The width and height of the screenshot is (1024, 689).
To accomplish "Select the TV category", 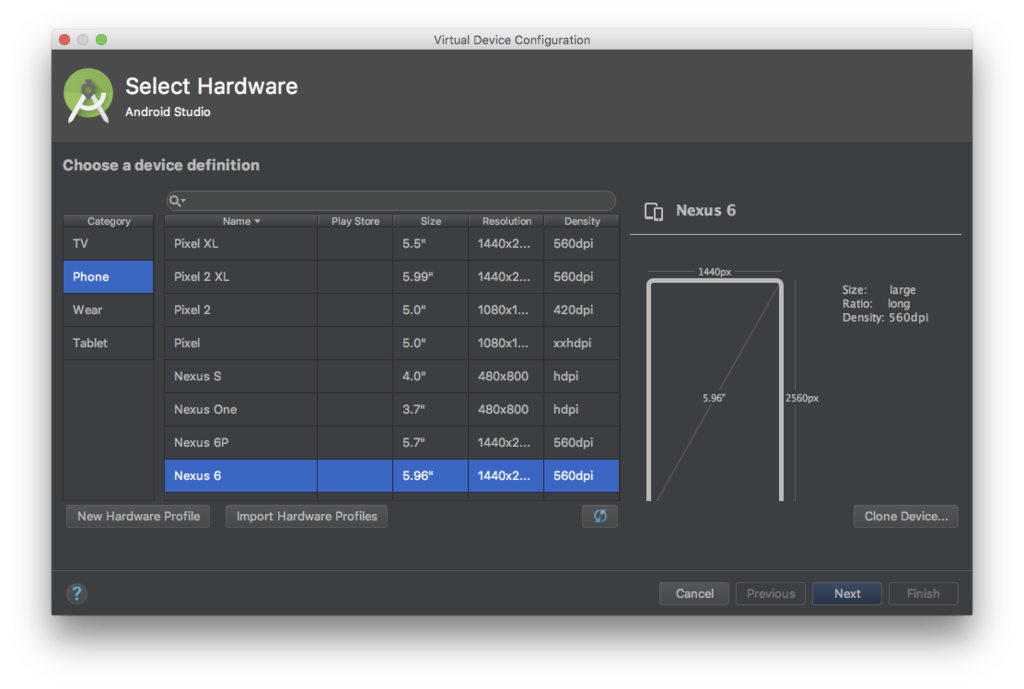I will pos(108,244).
